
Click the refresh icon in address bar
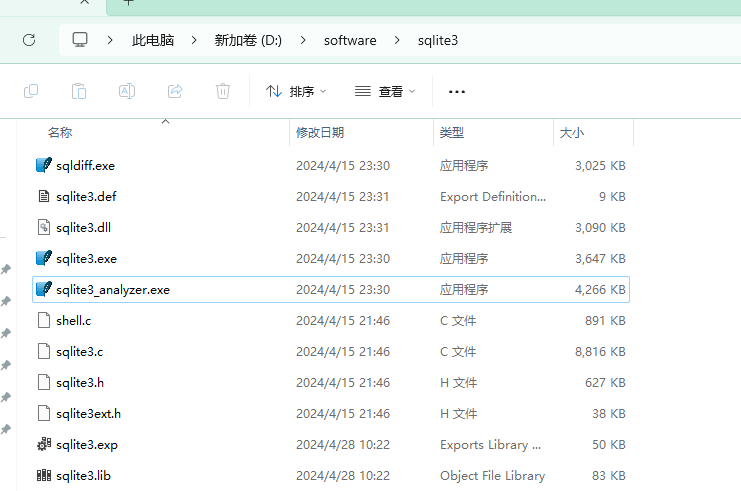(29, 40)
